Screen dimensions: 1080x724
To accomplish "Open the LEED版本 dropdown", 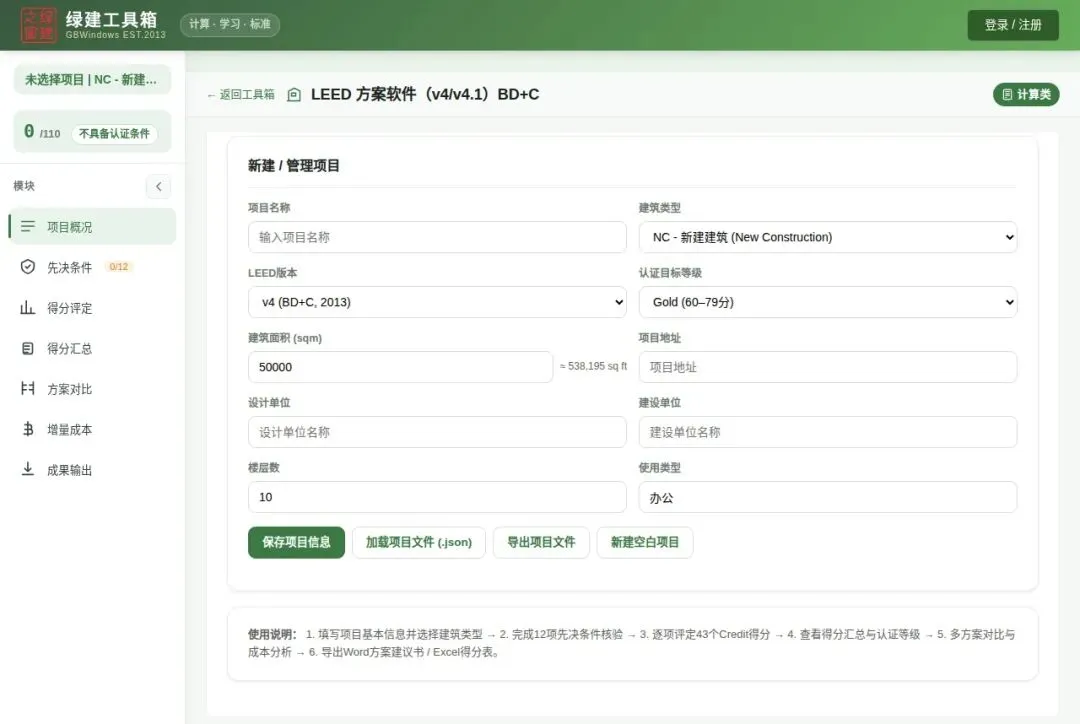I will pyautogui.click(x=437, y=302).
